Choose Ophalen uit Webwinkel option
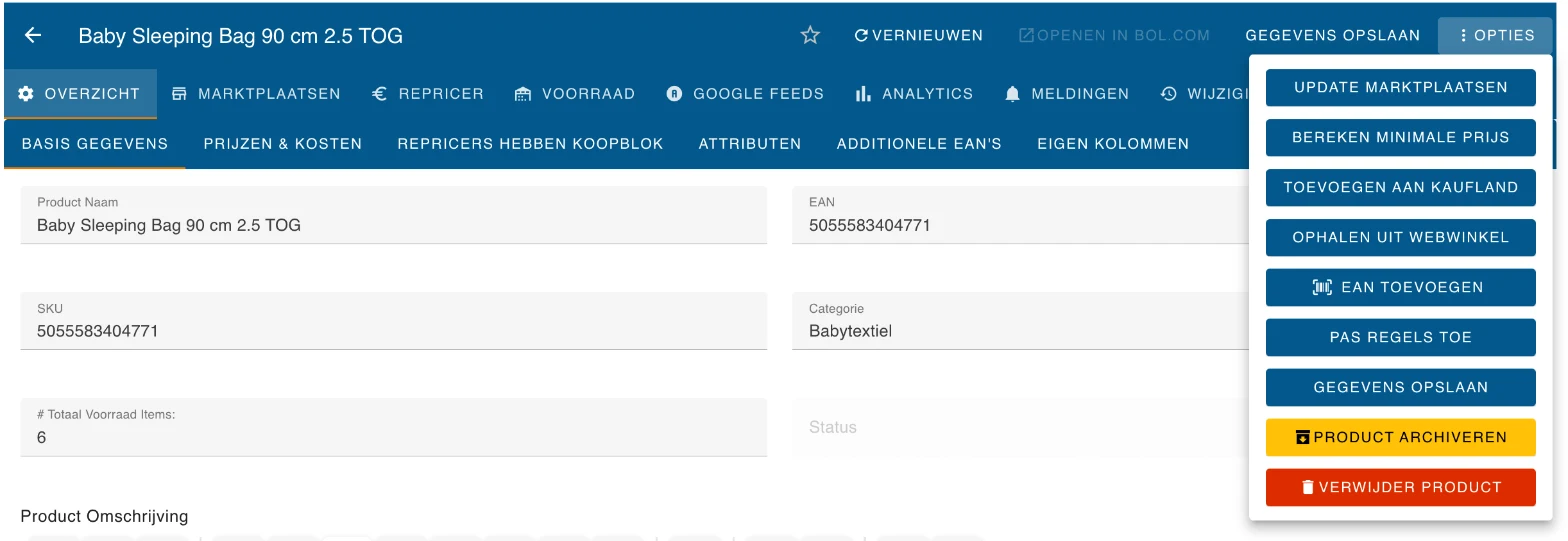 tap(1400, 237)
